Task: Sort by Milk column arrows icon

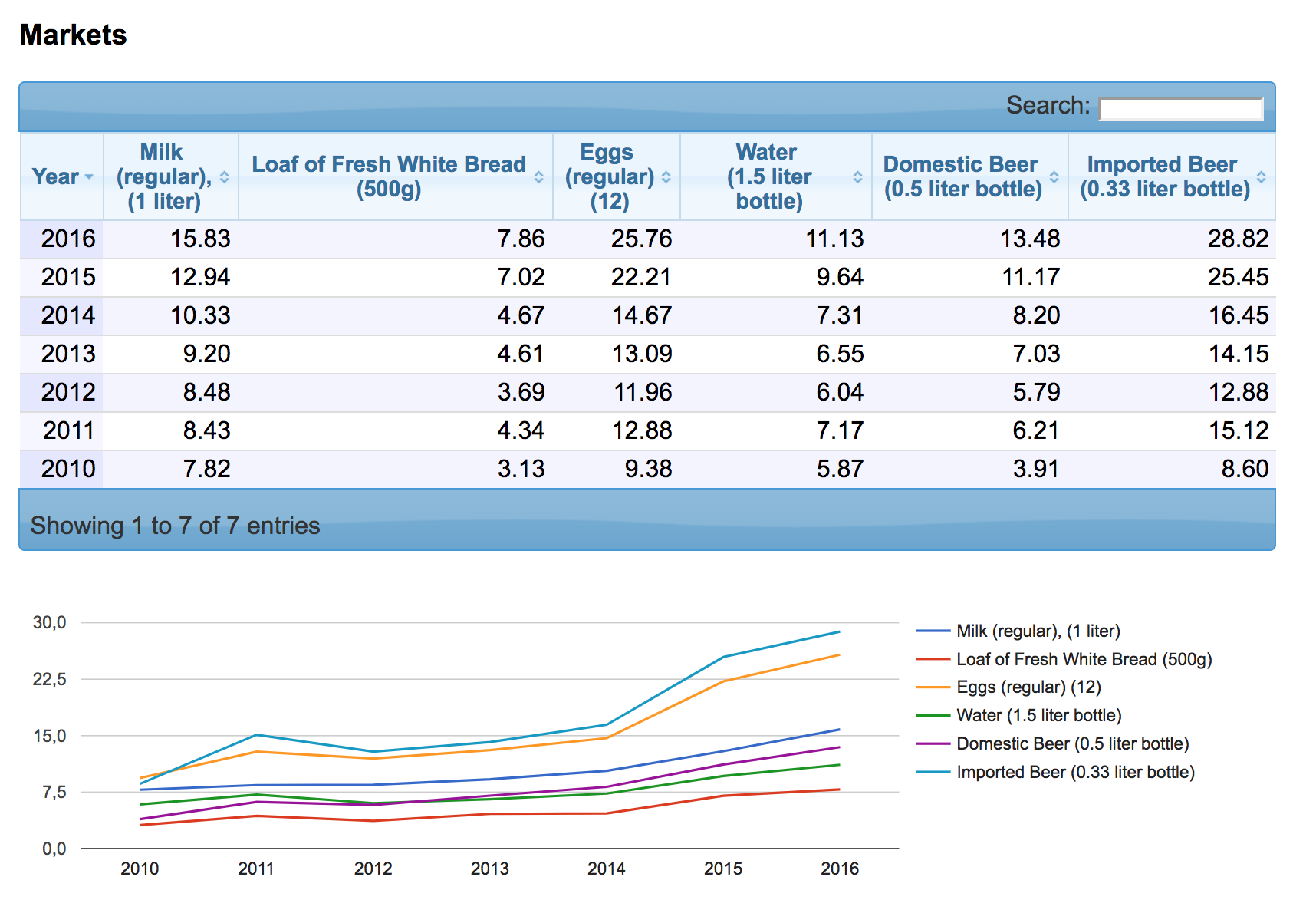Action: tap(224, 177)
